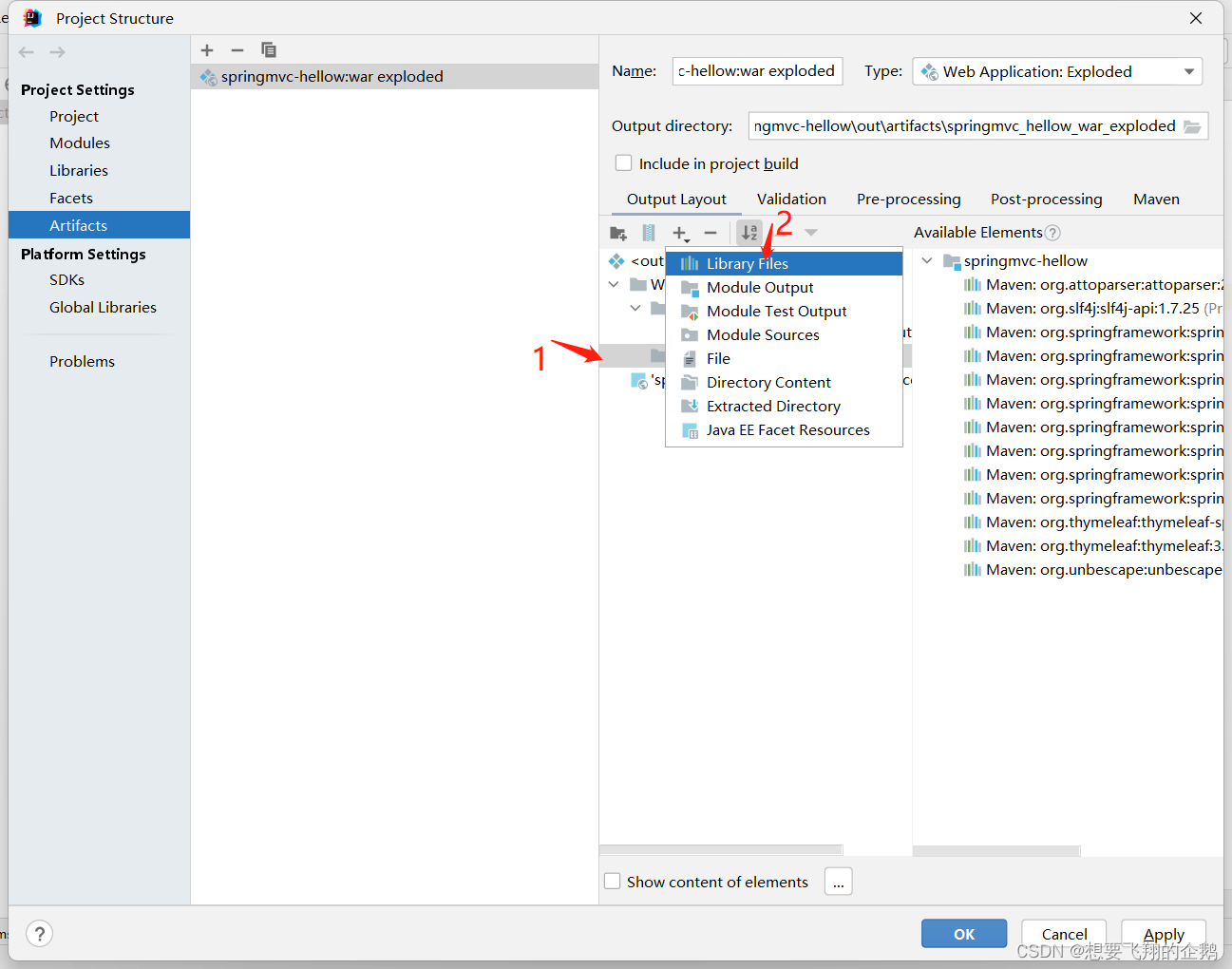
Task: Click the sort elements by names icon
Action: coord(749,233)
